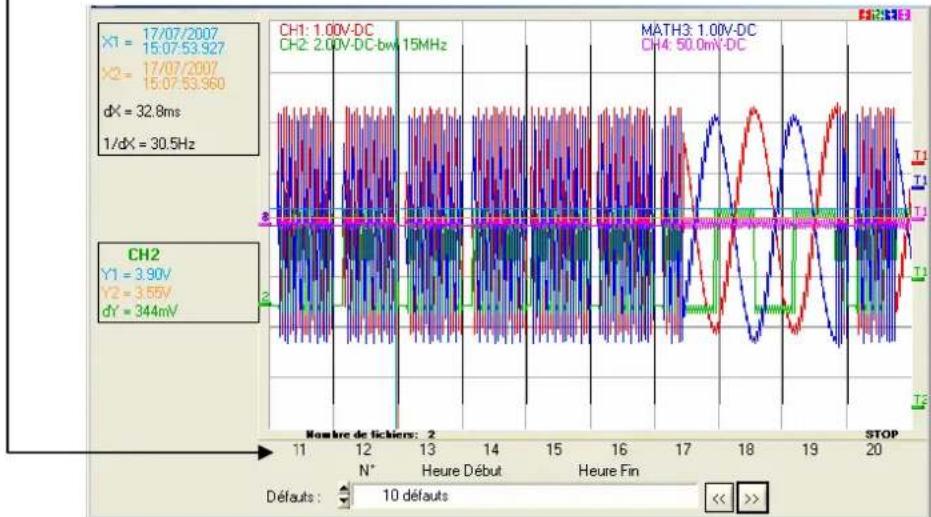Screen dimensions: 931x517
Task: Click the green T2 marker at bottom right
Action: (919, 402)
